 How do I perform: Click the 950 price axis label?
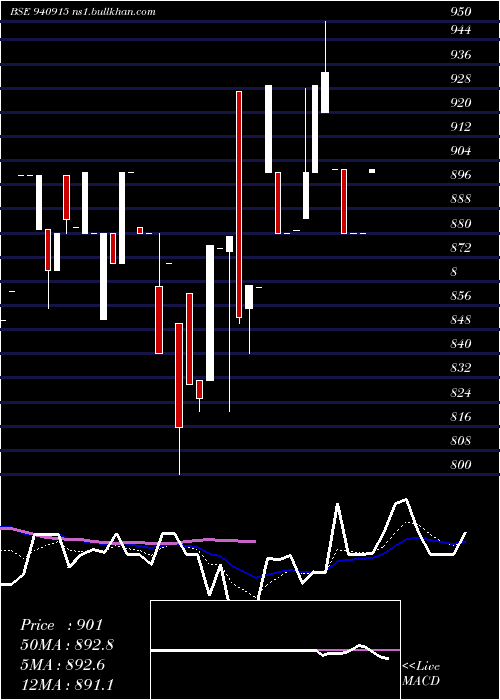pos(461,12)
